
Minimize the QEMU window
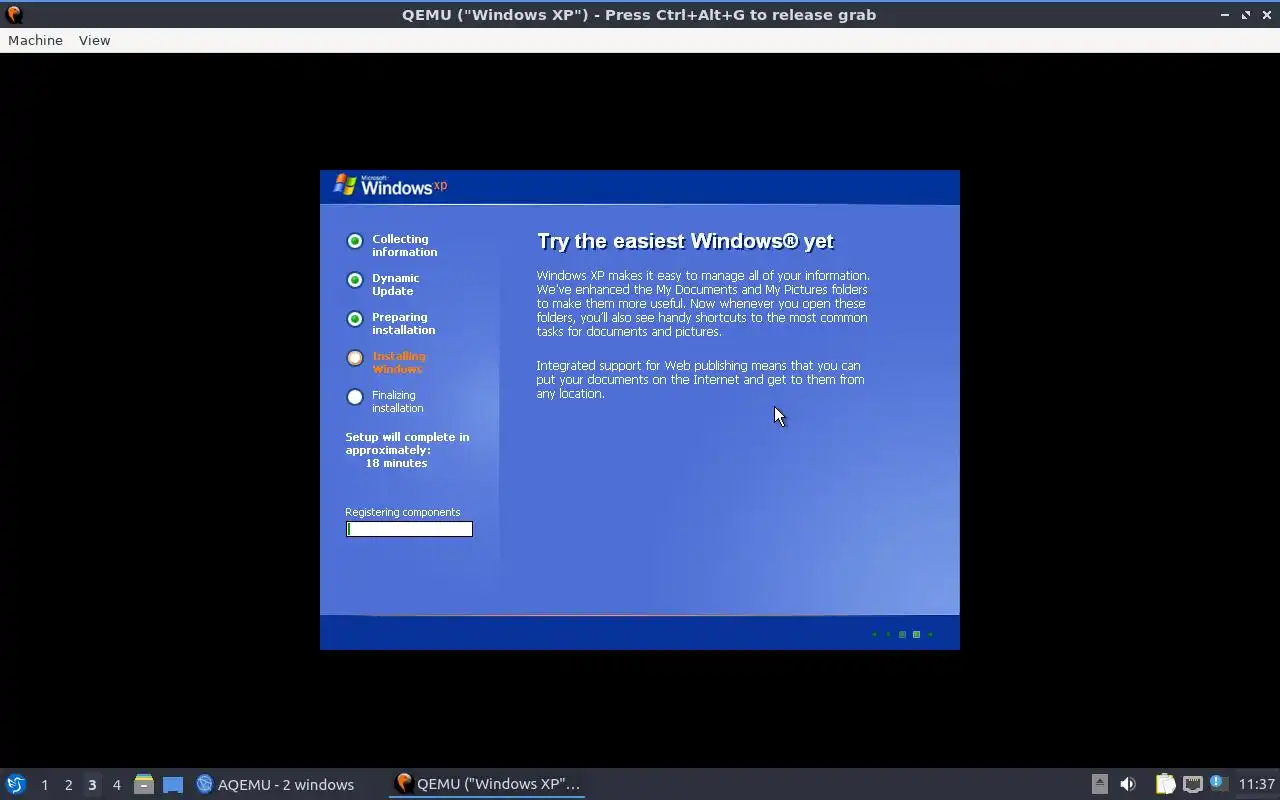[x=1225, y=15]
